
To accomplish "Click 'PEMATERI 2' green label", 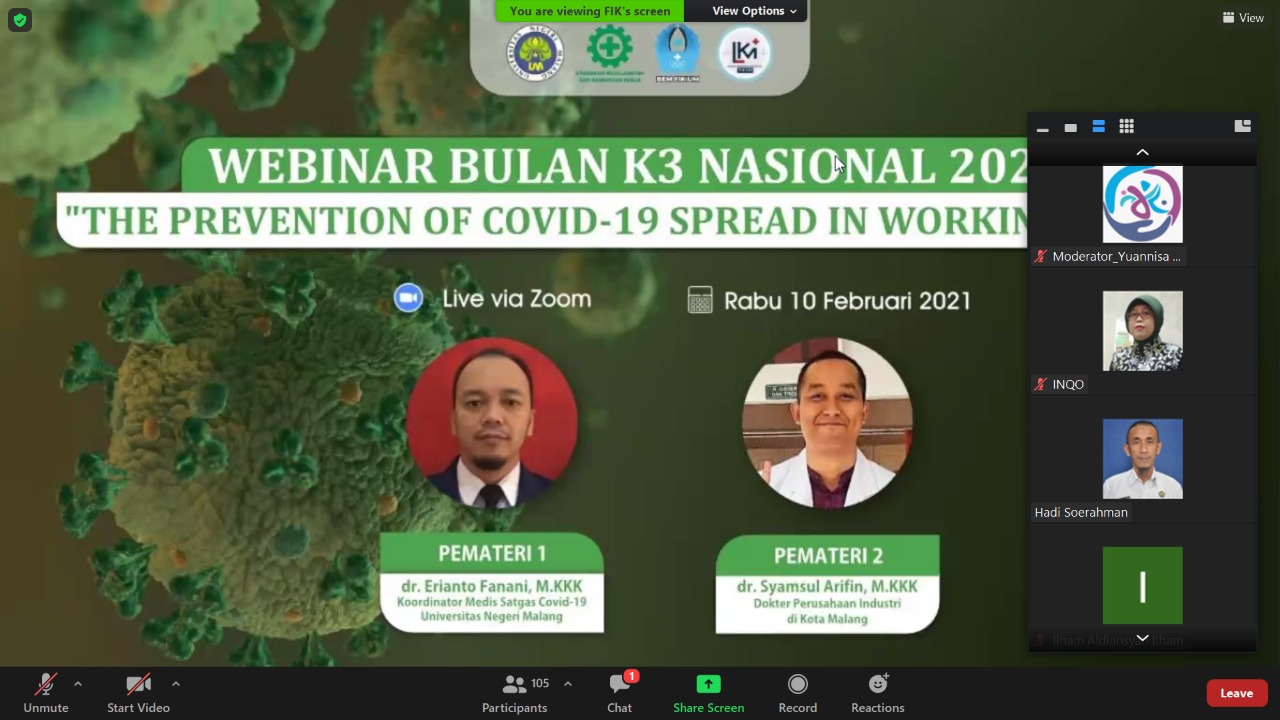I will tap(828, 555).
